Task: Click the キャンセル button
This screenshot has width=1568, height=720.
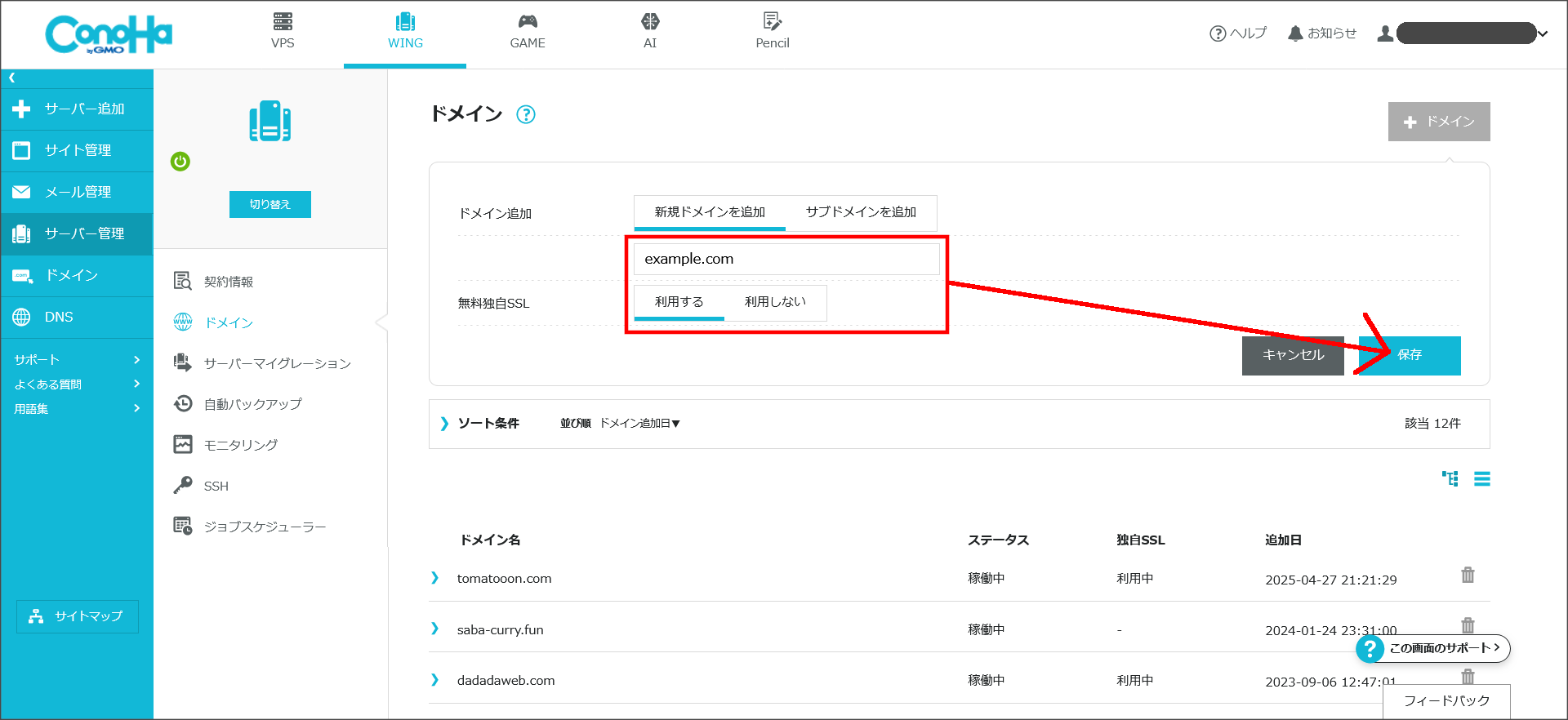Action: point(1293,355)
